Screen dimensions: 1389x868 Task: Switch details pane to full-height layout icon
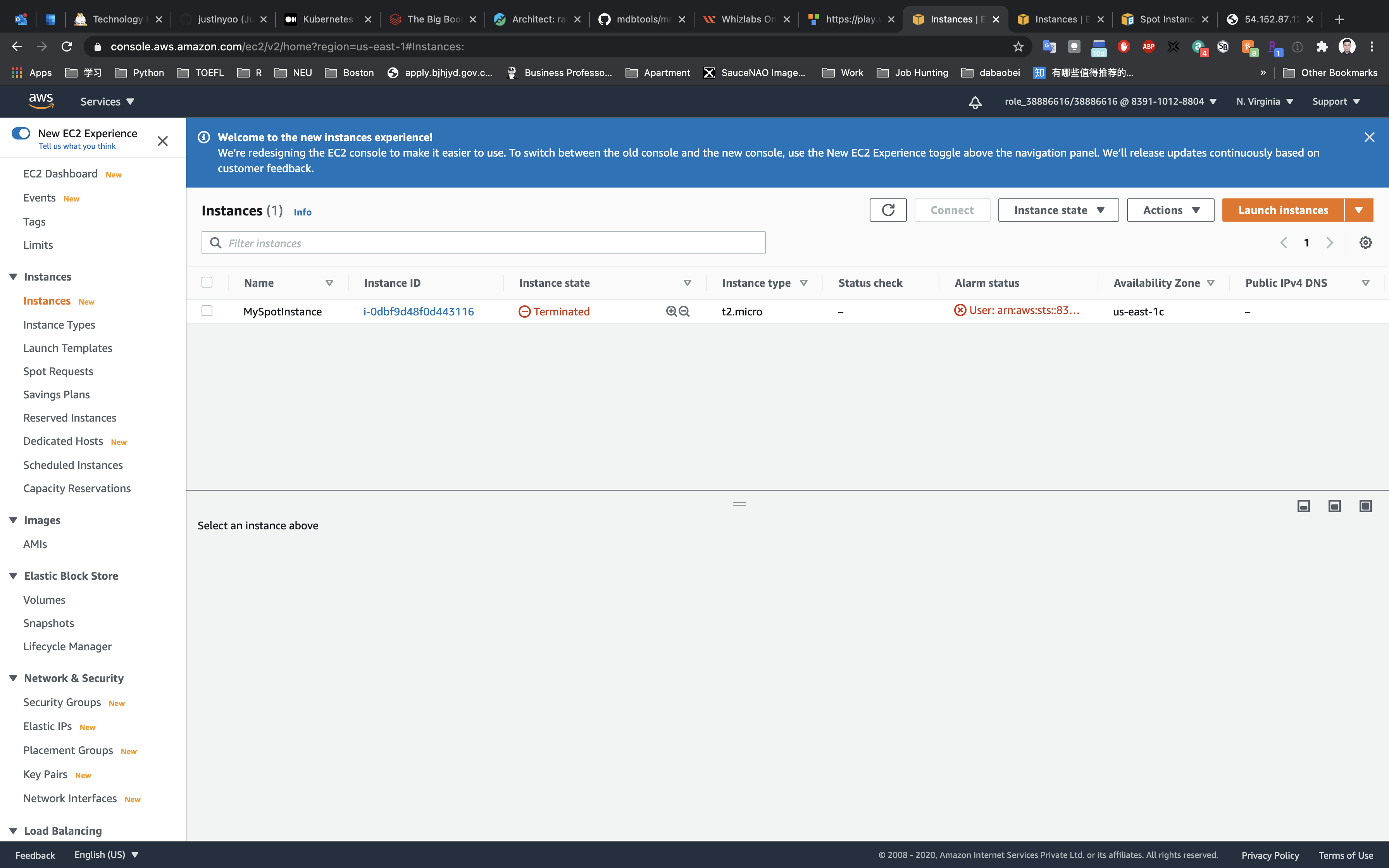(x=1365, y=506)
